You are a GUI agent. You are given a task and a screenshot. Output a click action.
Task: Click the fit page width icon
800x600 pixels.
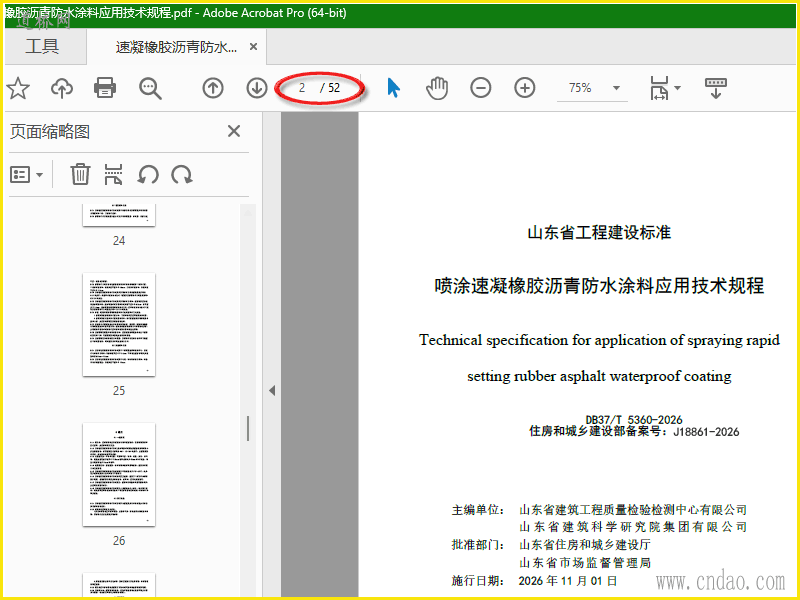pyautogui.click(x=659, y=88)
